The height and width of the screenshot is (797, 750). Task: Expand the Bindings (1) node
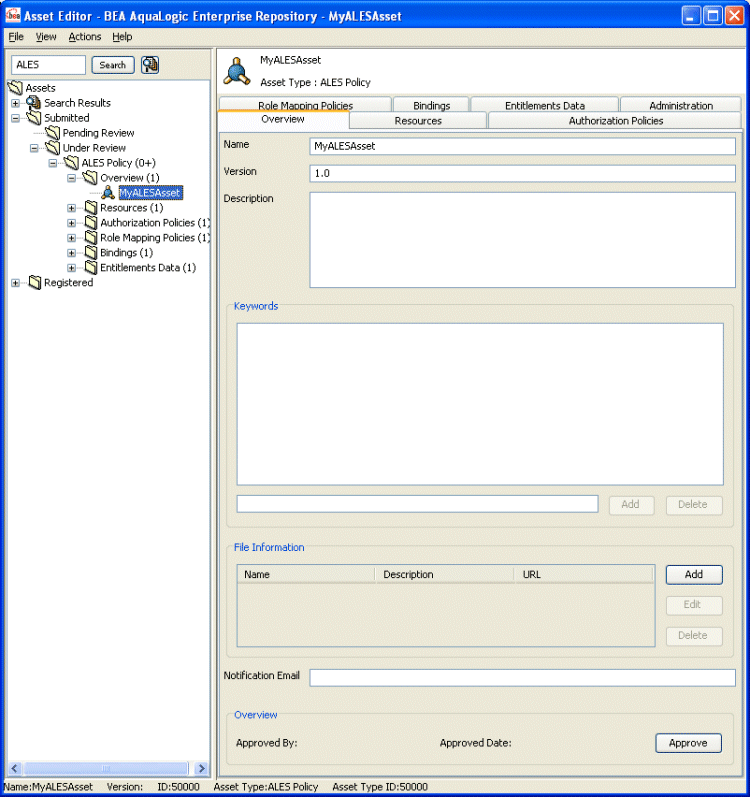point(72,253)
